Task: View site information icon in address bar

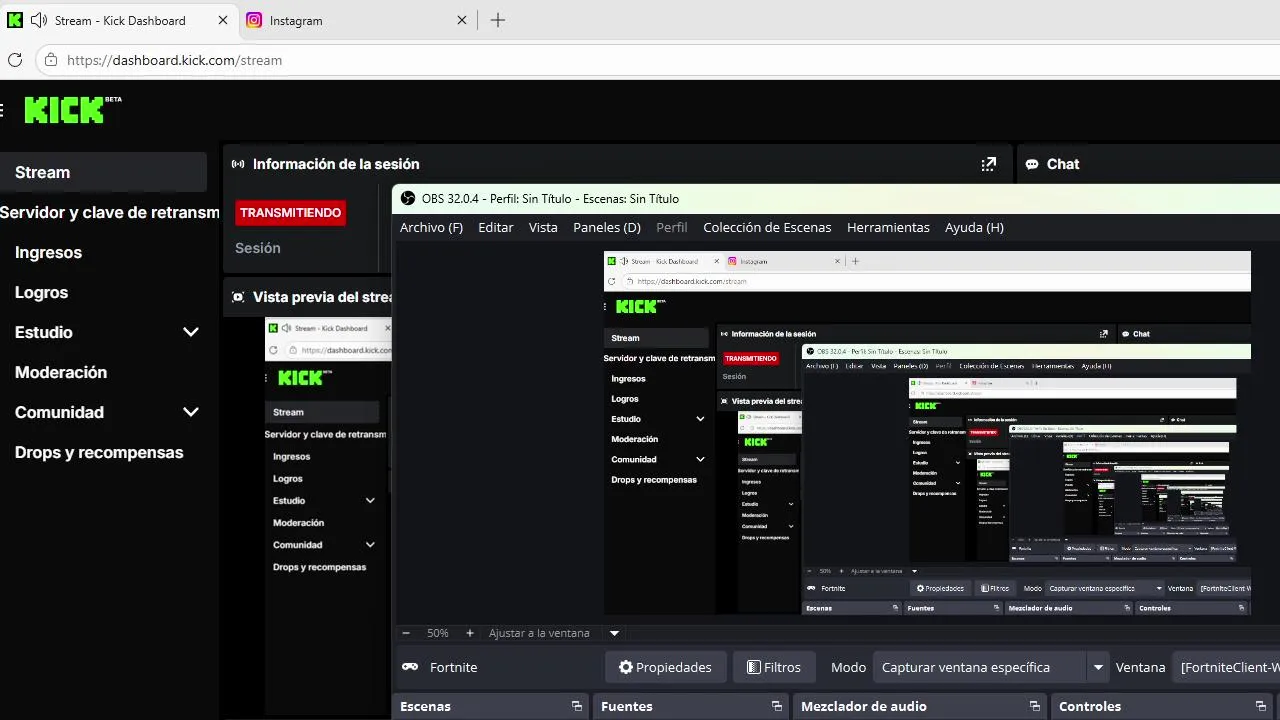Action: [x=50, y=60]
